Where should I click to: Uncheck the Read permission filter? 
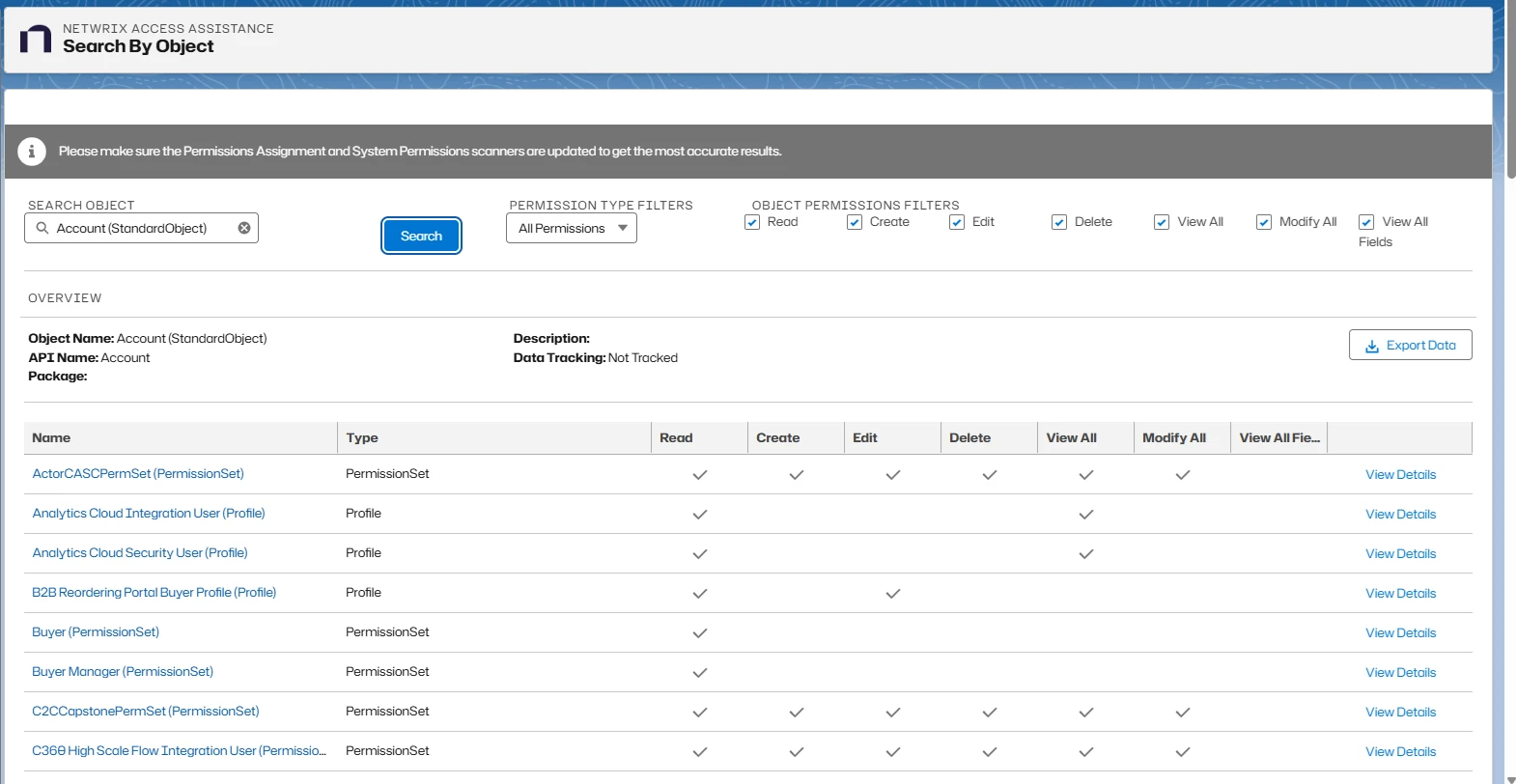(752, 222)
